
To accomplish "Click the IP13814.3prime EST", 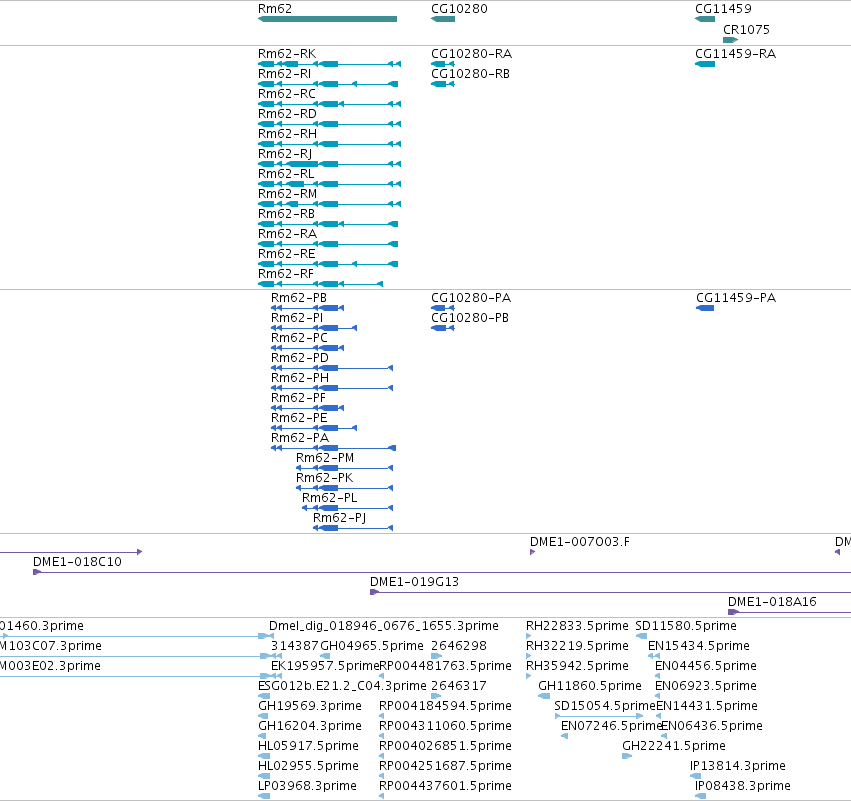I will pos(738,766).
